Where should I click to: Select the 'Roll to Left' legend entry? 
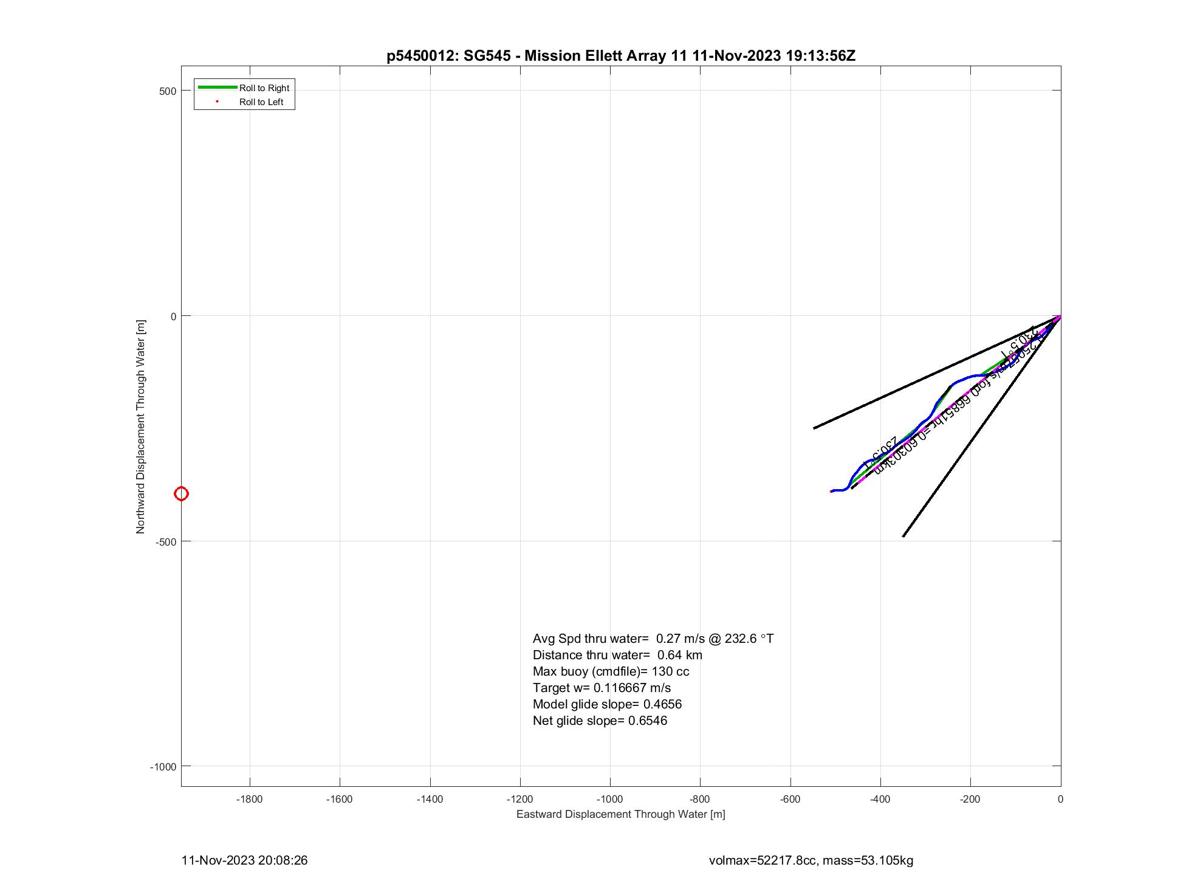262,102
